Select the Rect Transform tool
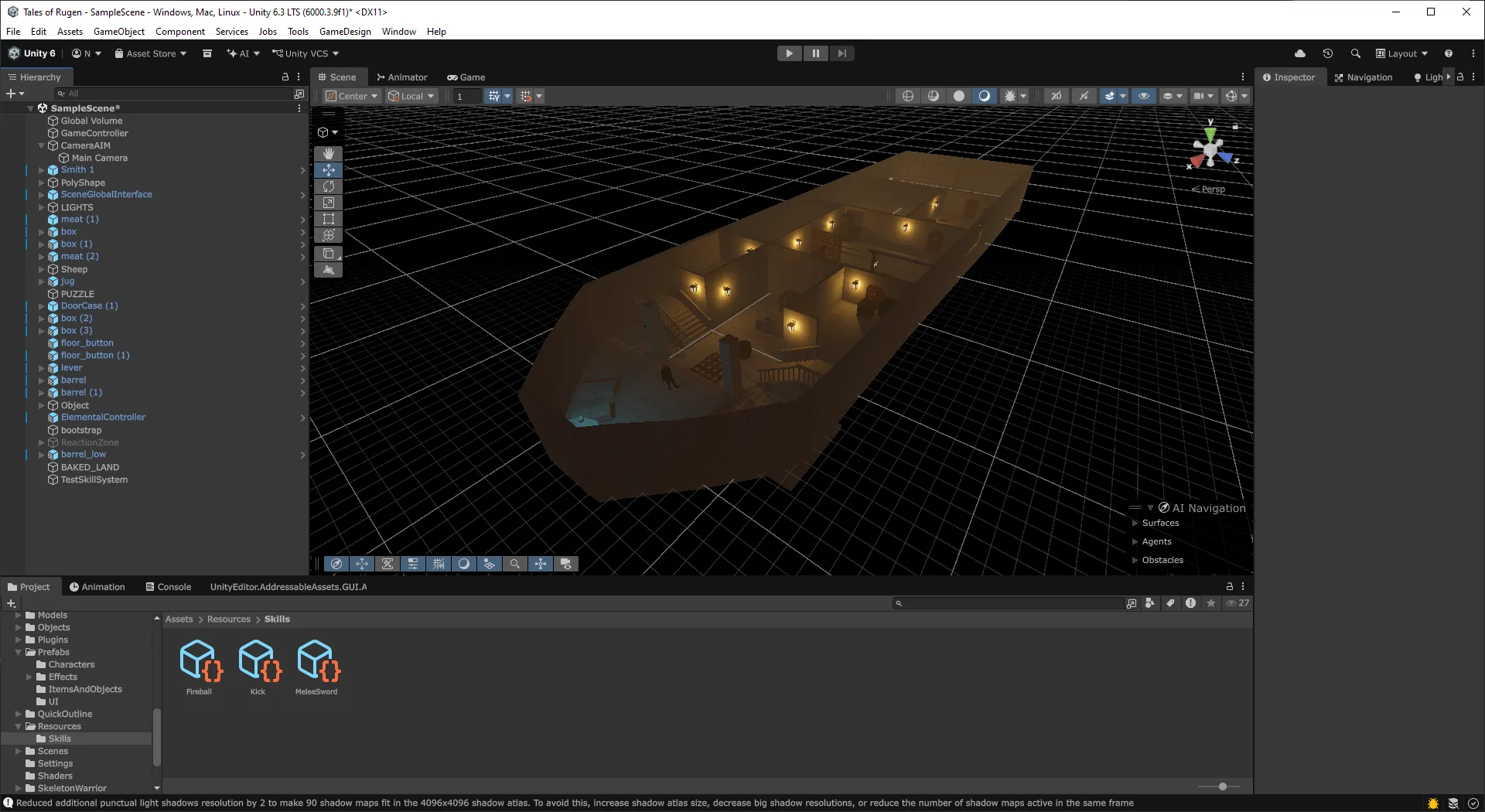The height and width of the screenshot is (812, 1485). tap(329, 219)
